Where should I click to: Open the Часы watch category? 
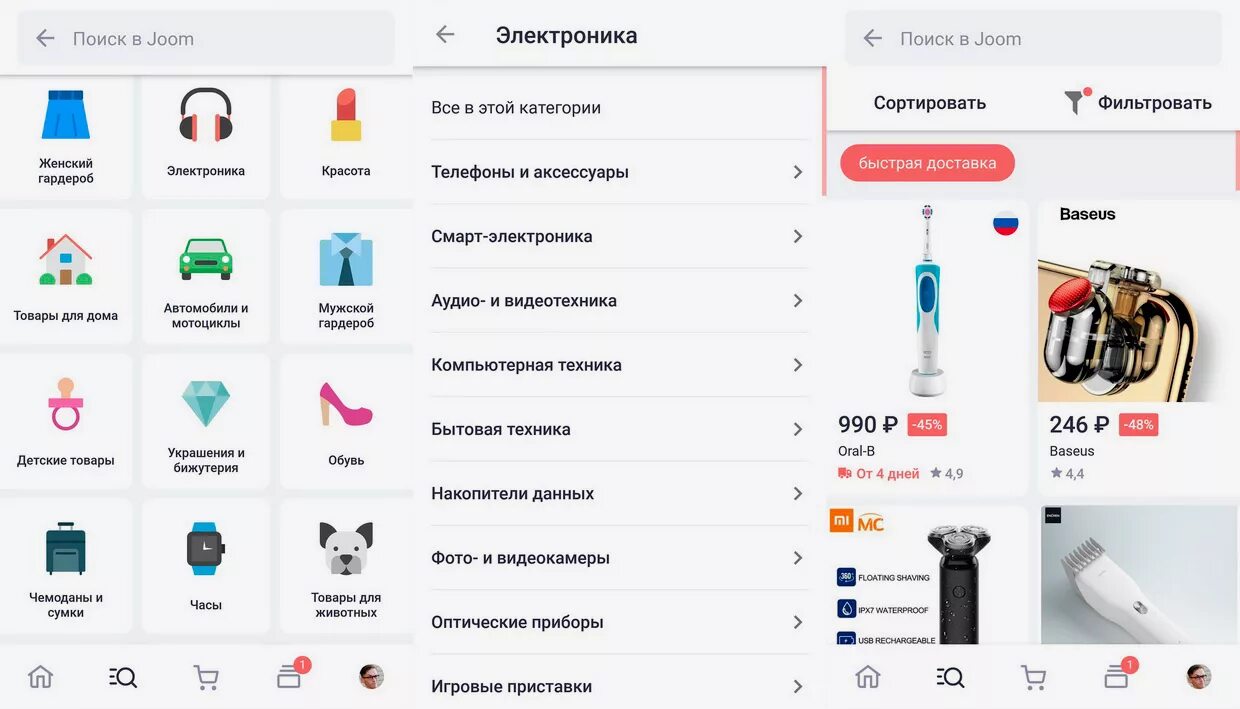click(206, 548)
